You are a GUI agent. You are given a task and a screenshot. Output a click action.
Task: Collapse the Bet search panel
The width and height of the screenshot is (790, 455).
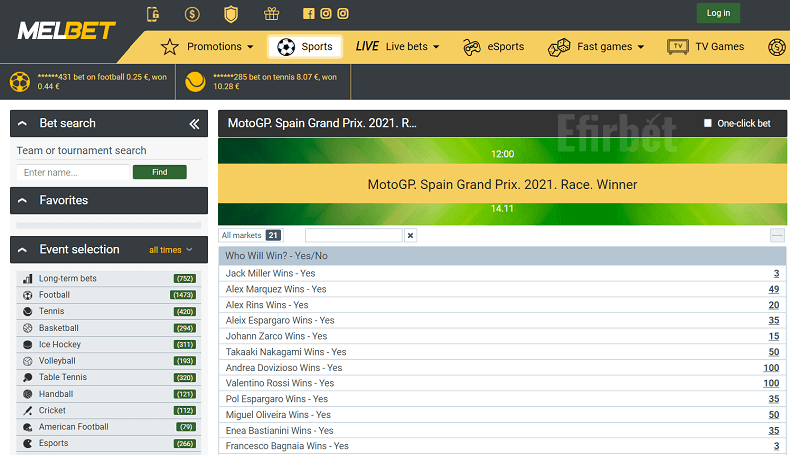22,123
